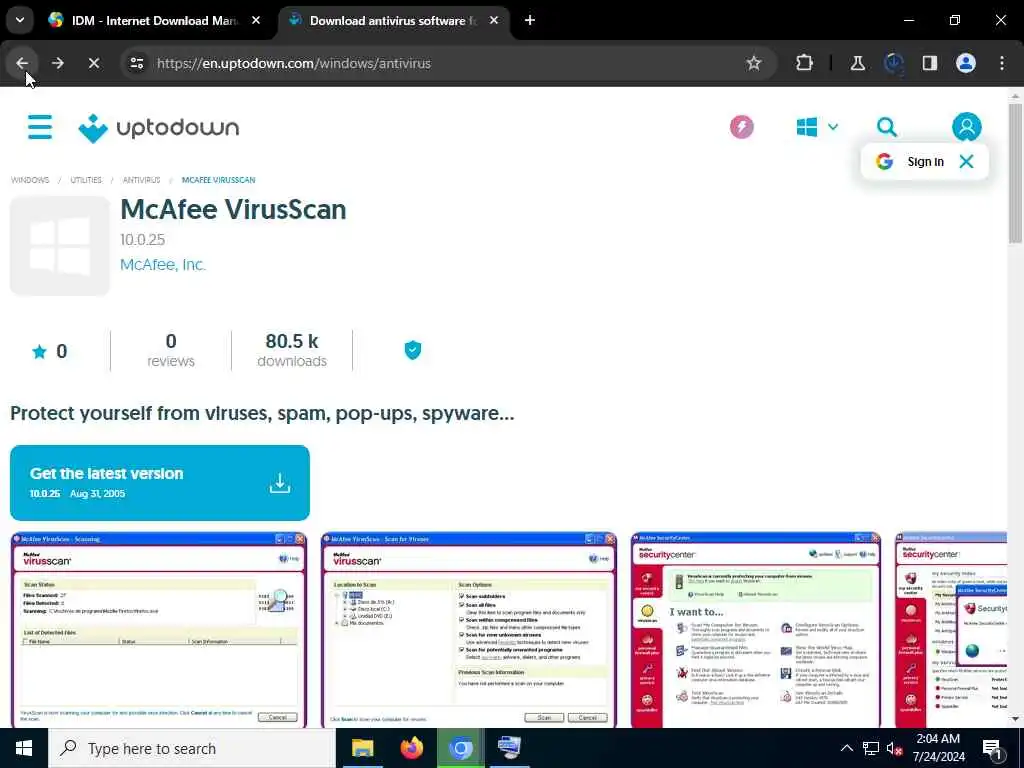Click the 80.5 k downloads stat
Image resolution: width=1024 pixels, height=768 pixels.
292,350
